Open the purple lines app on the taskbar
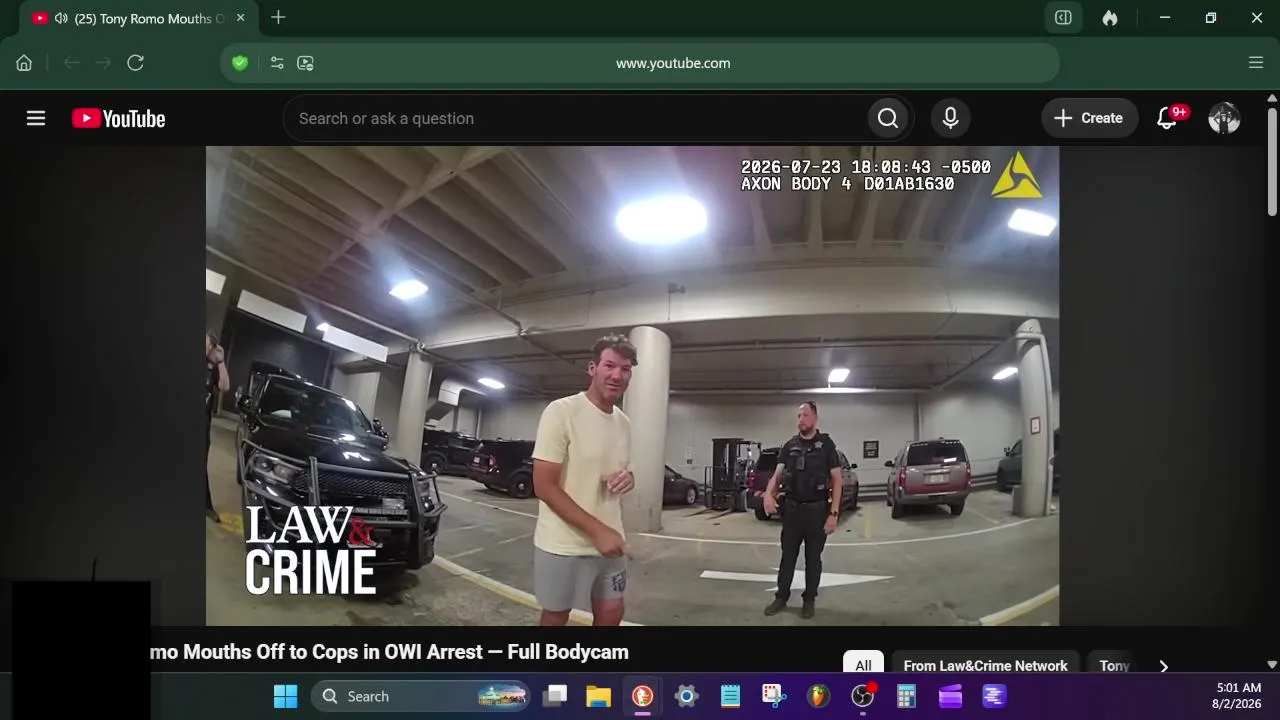Screen dimensions: 1280x720 click(x=995, y=696)
